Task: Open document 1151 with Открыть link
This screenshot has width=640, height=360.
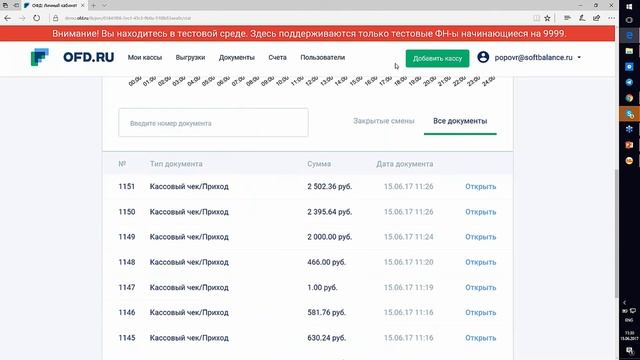Action: 480,187
